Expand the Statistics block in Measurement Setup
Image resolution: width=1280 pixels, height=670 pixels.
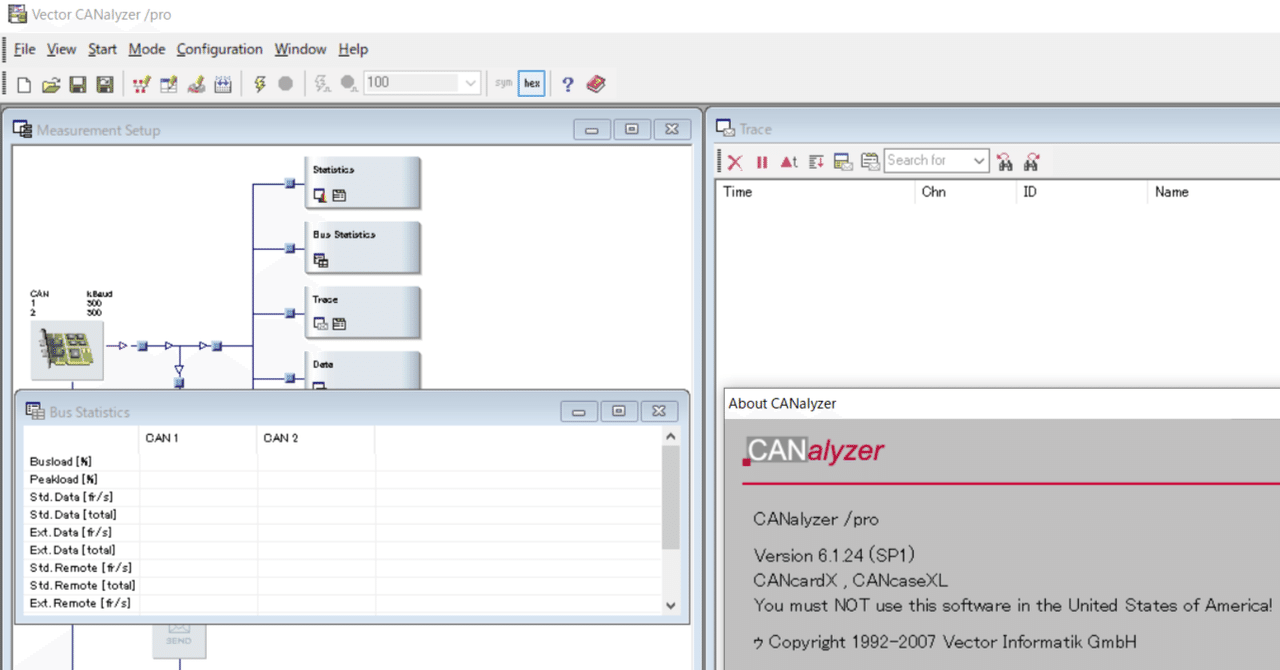click(362, 182)
